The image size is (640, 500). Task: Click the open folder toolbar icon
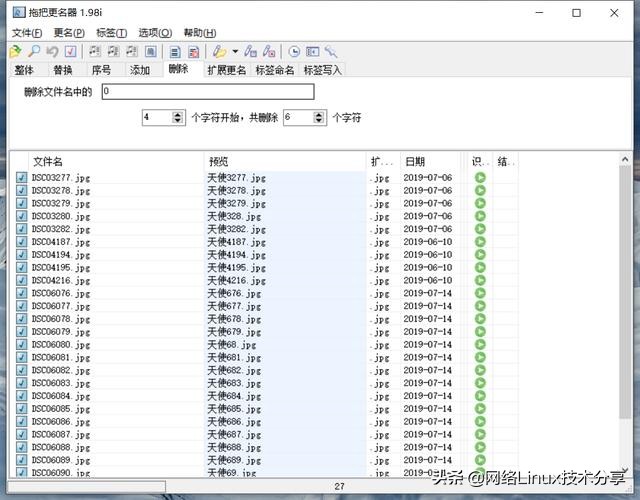point(15,51)
